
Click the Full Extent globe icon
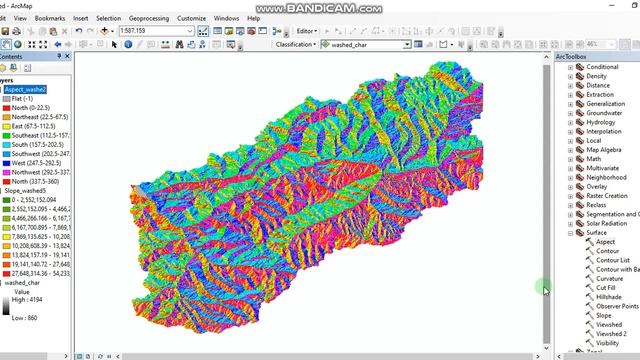coord(18,44)
